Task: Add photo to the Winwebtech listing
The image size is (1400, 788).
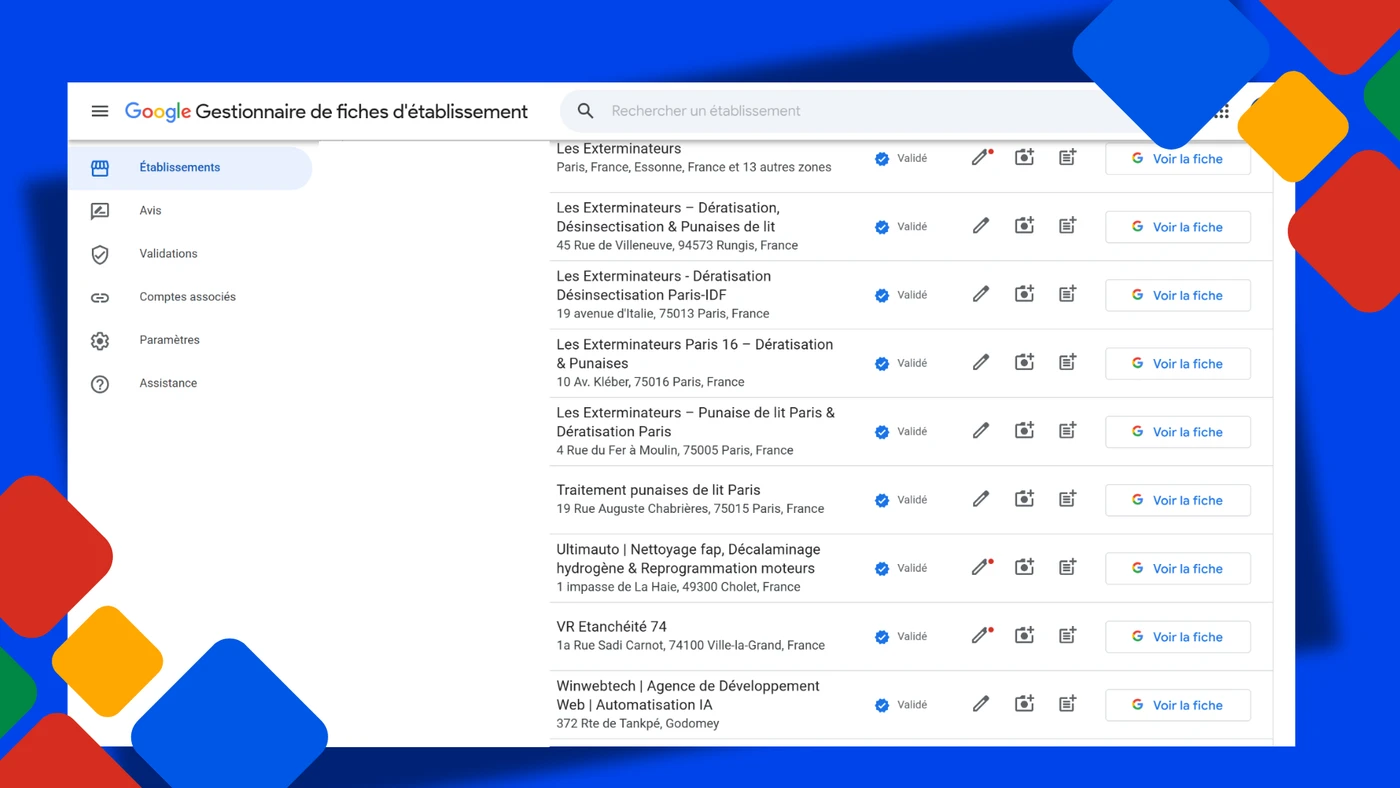Action: (x=1024, y=704)
